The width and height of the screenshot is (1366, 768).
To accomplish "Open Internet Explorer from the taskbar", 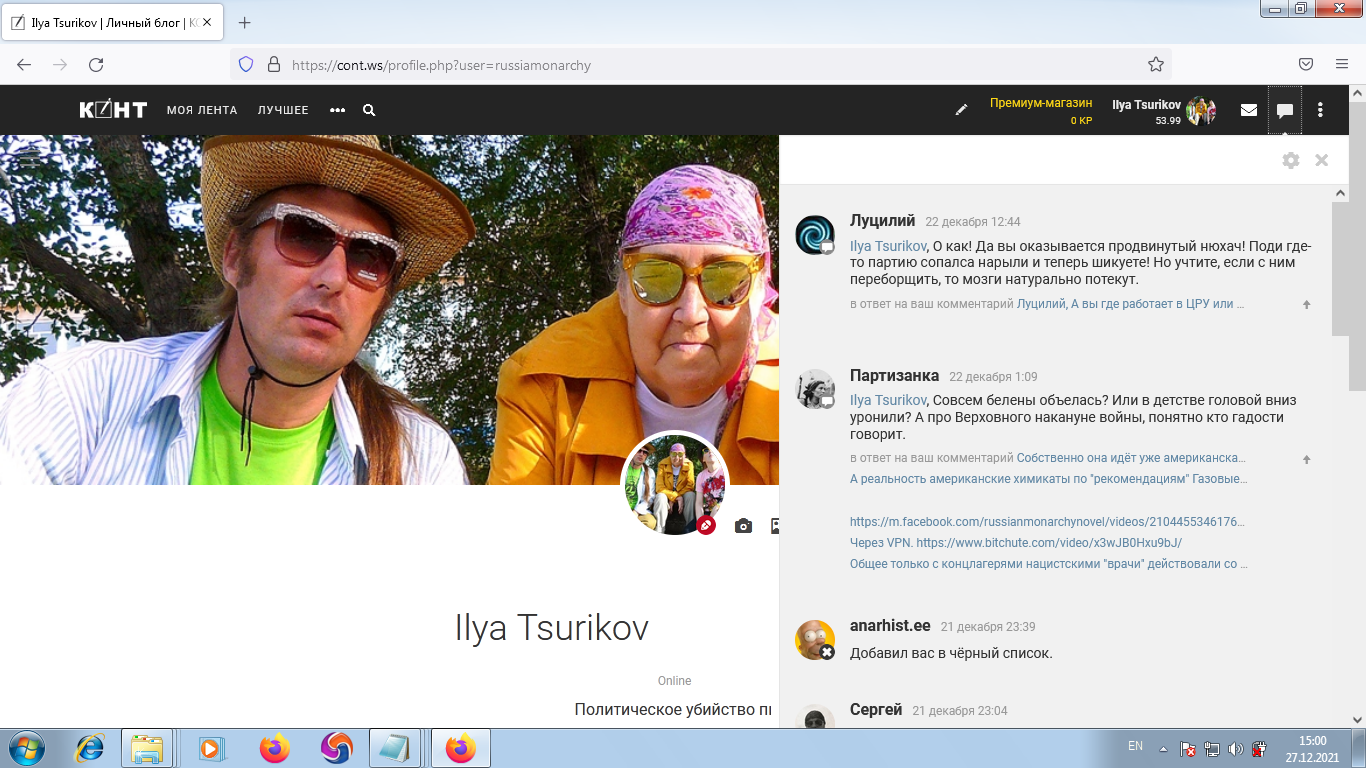I will [x=90, y=747].
